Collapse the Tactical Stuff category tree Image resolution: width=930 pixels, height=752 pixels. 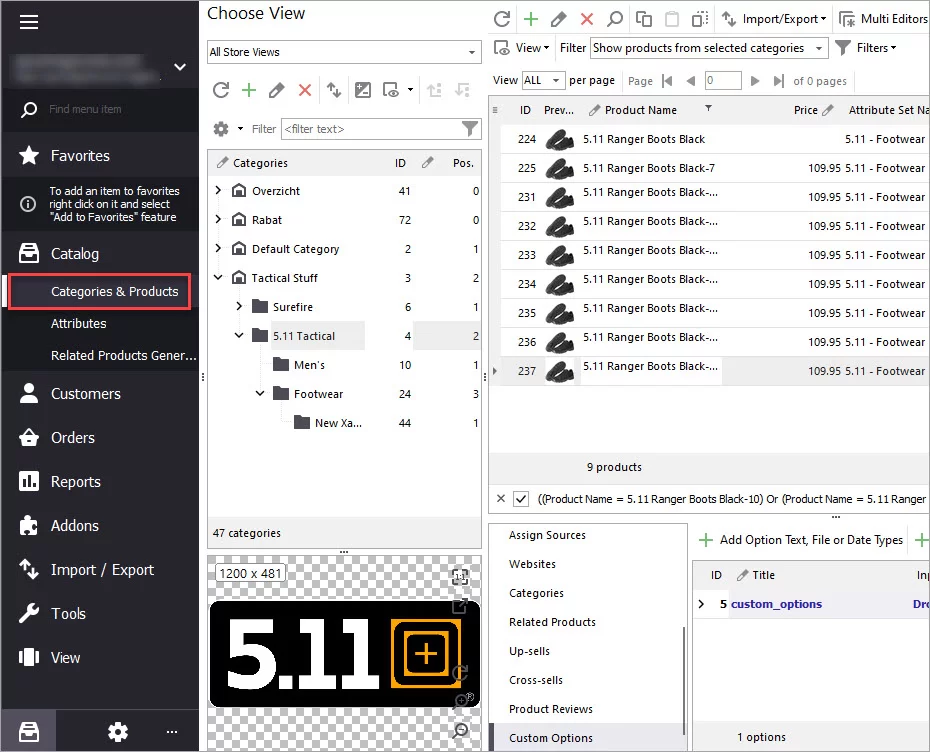218,278
